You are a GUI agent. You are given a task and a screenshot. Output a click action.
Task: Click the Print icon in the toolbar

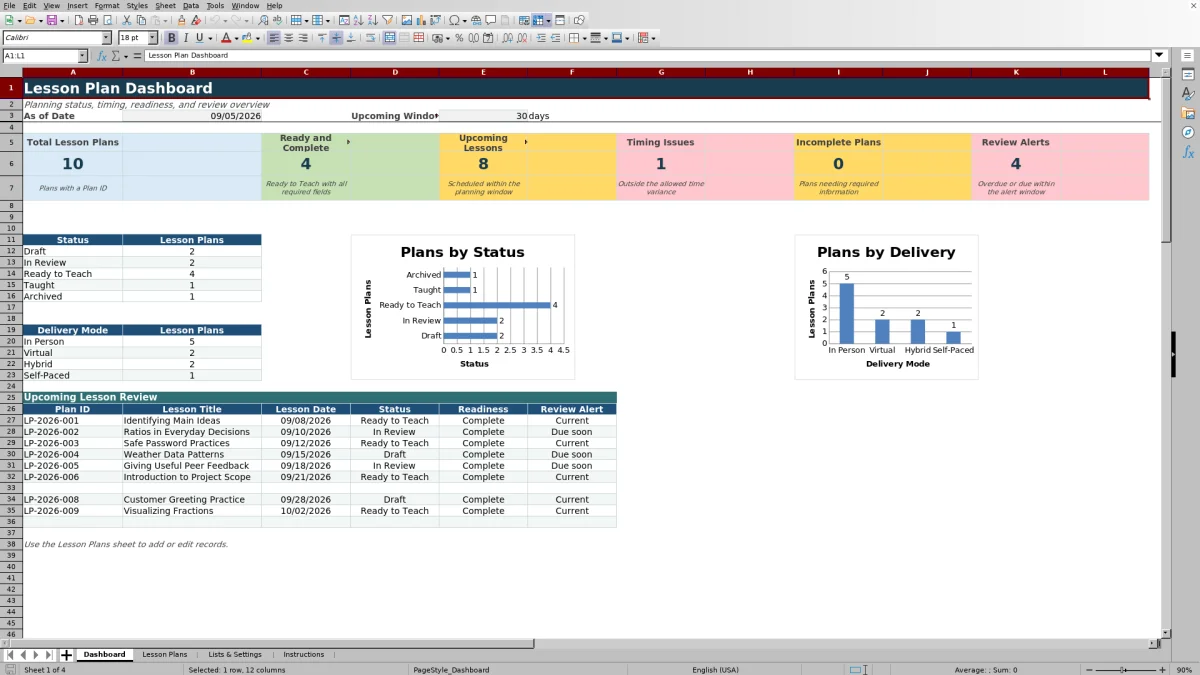click(x=93, y=20)
